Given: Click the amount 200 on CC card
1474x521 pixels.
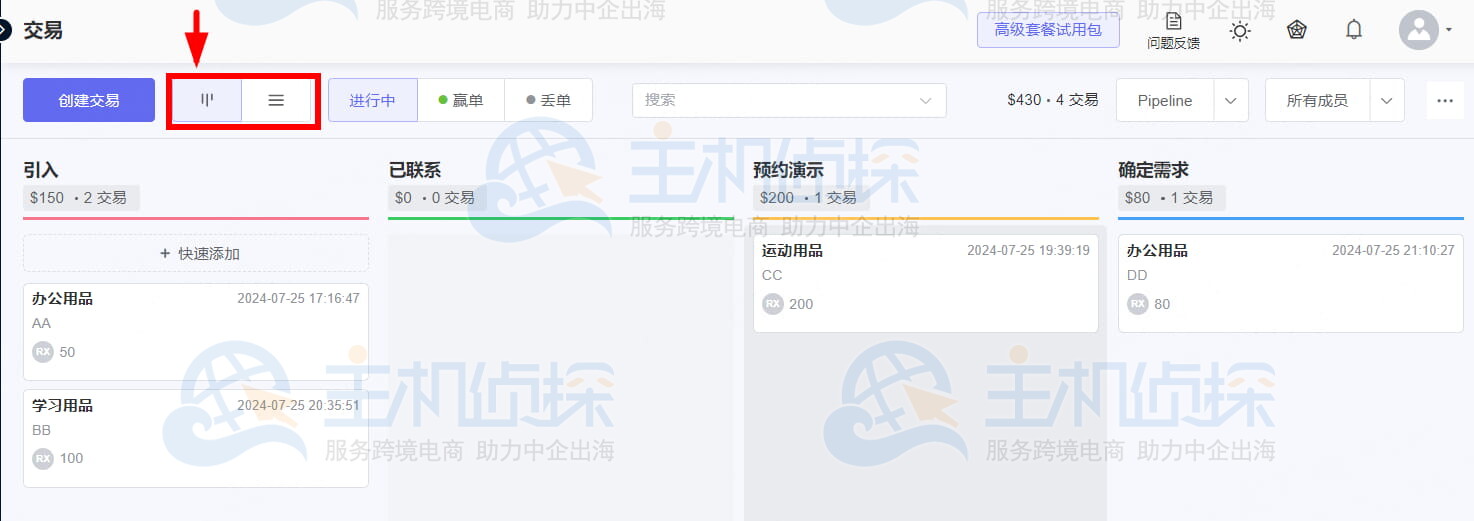Looking at the screenshot, I should 801,304.
